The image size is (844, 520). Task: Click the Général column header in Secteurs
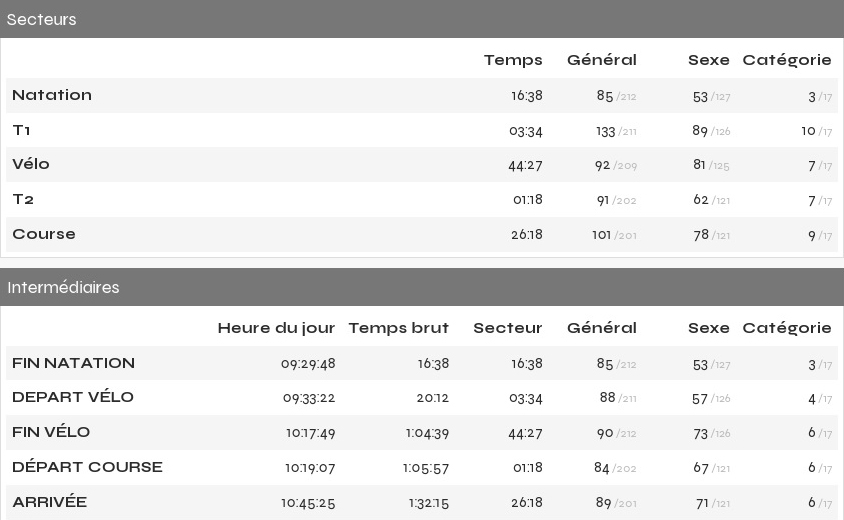tap(602, 60)
